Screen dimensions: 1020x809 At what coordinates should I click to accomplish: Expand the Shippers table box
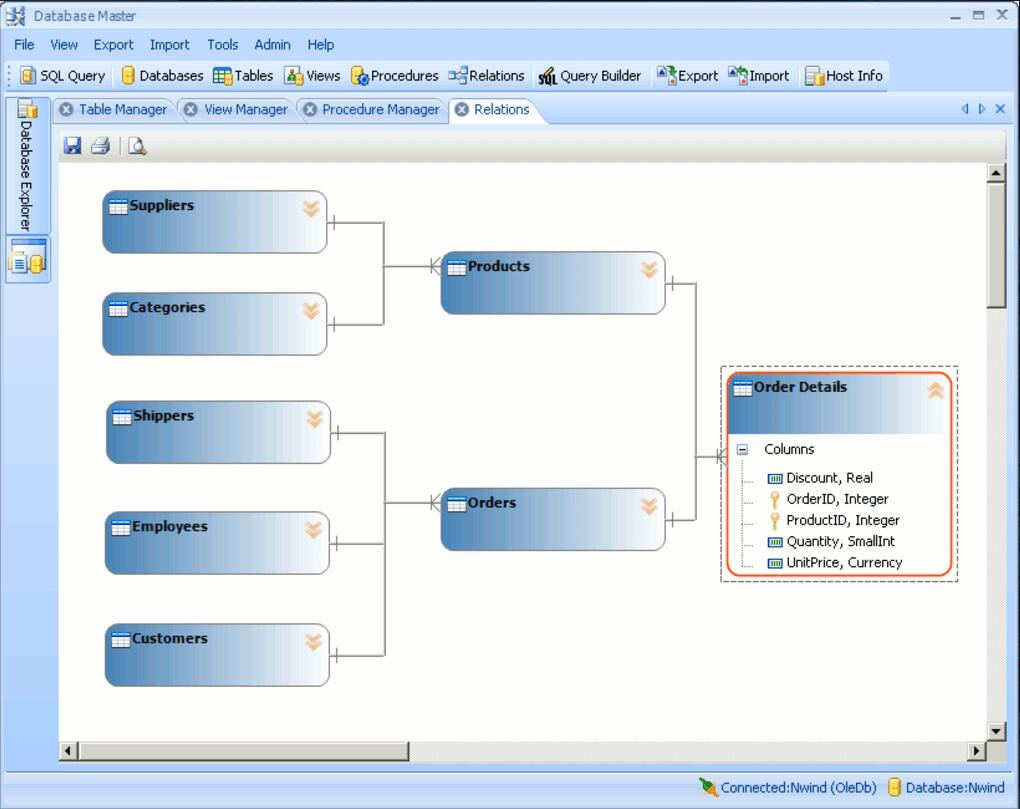click(x=315, y=419)
